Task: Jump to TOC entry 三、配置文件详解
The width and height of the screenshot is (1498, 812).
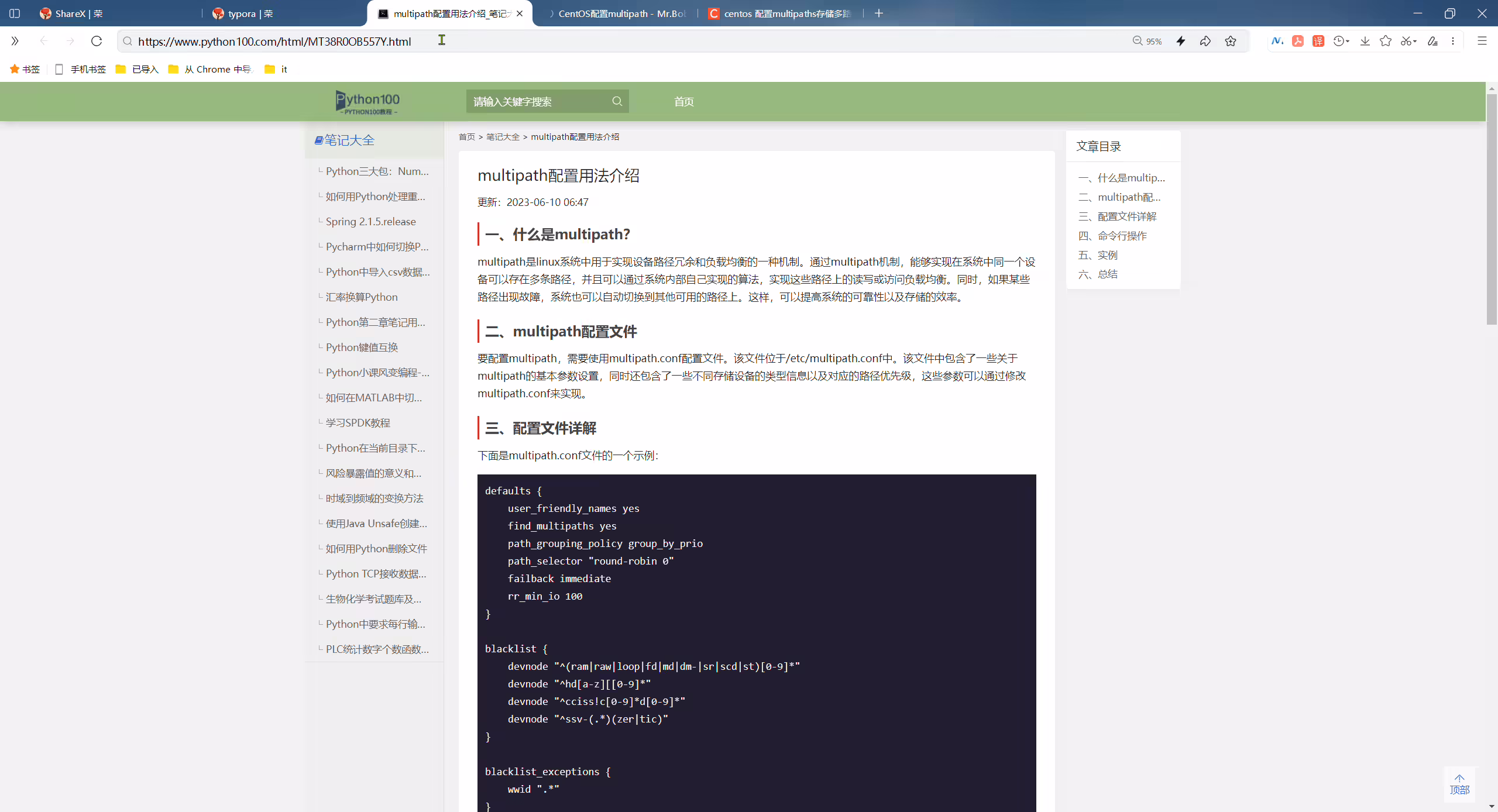Action: point(1117,216)
